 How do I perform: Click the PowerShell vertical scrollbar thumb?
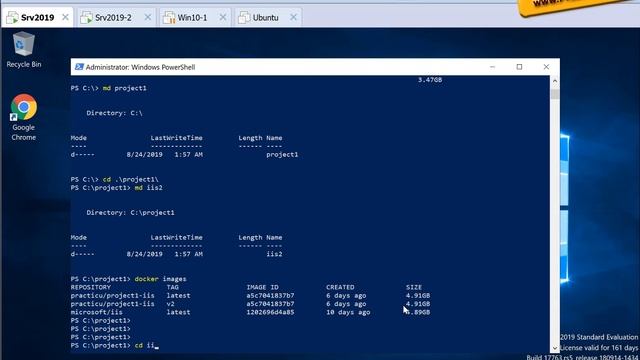555,94
